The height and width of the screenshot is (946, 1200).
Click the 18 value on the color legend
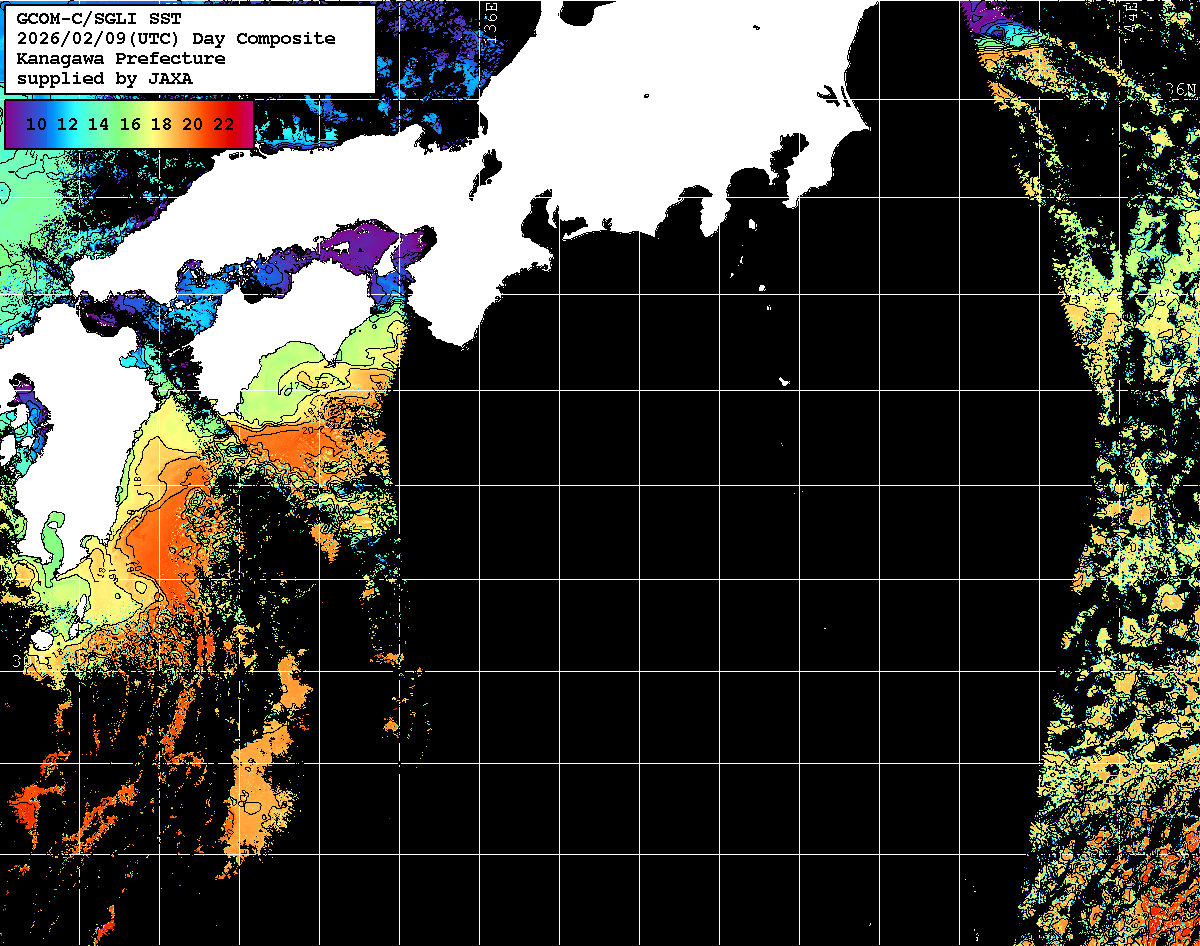[161, 125]
